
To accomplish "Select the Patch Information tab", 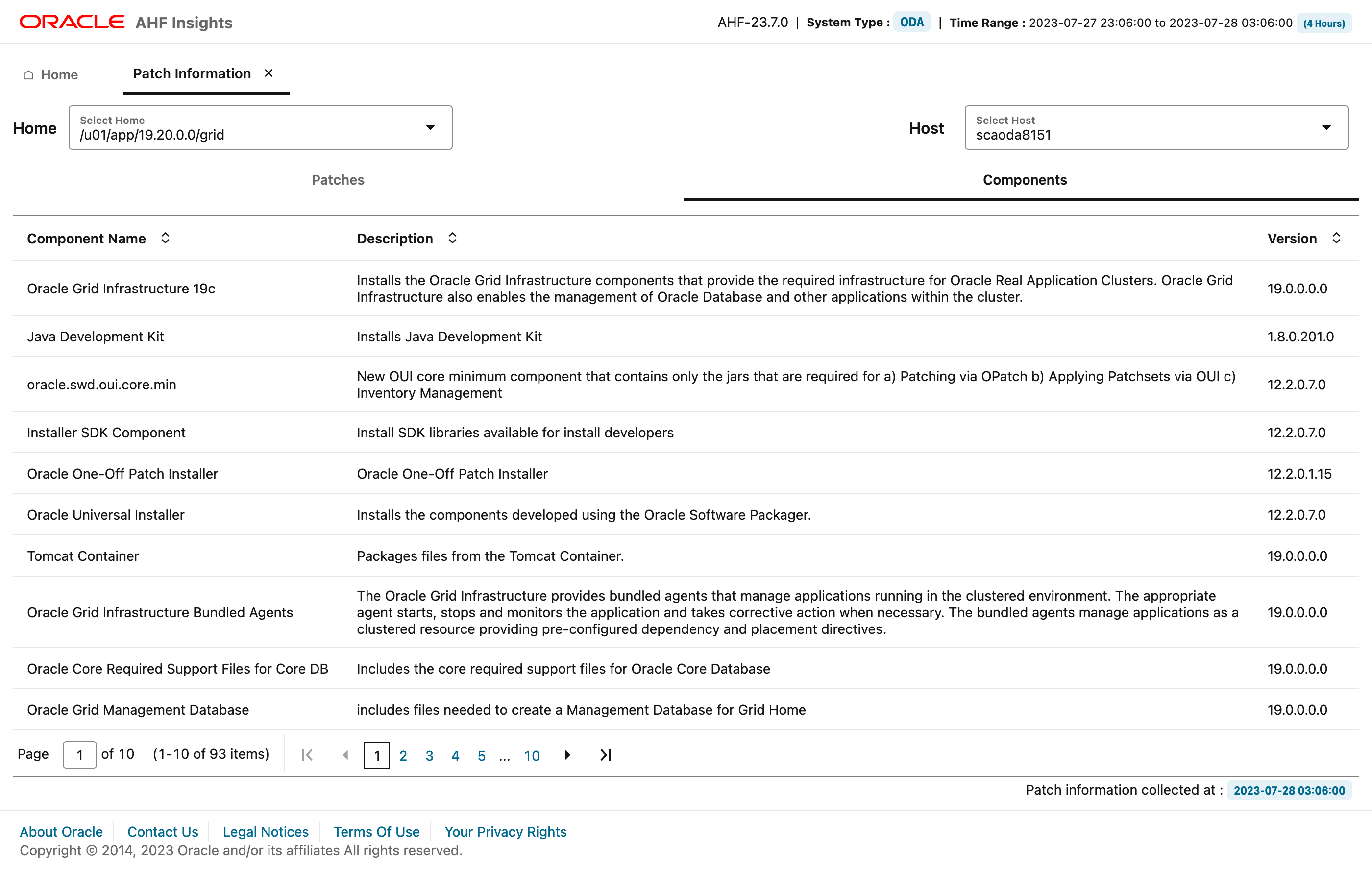I will pyautogui.click(x=192, y=73).
